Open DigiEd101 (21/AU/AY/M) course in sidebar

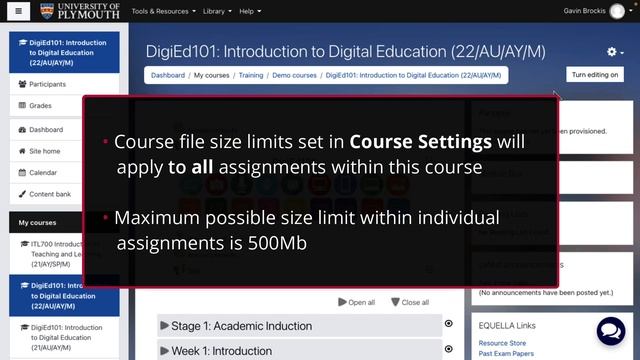[64, 338]
